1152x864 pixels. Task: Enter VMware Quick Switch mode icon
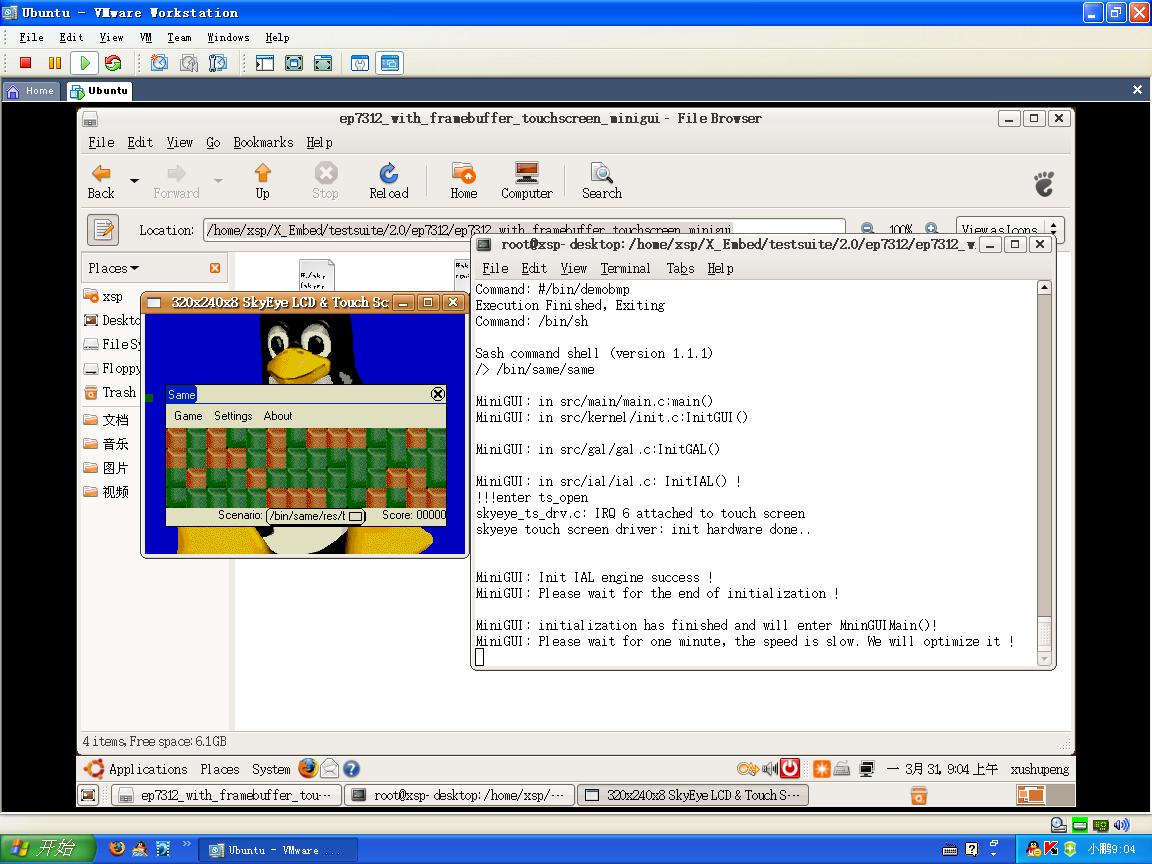click(323, 63)
